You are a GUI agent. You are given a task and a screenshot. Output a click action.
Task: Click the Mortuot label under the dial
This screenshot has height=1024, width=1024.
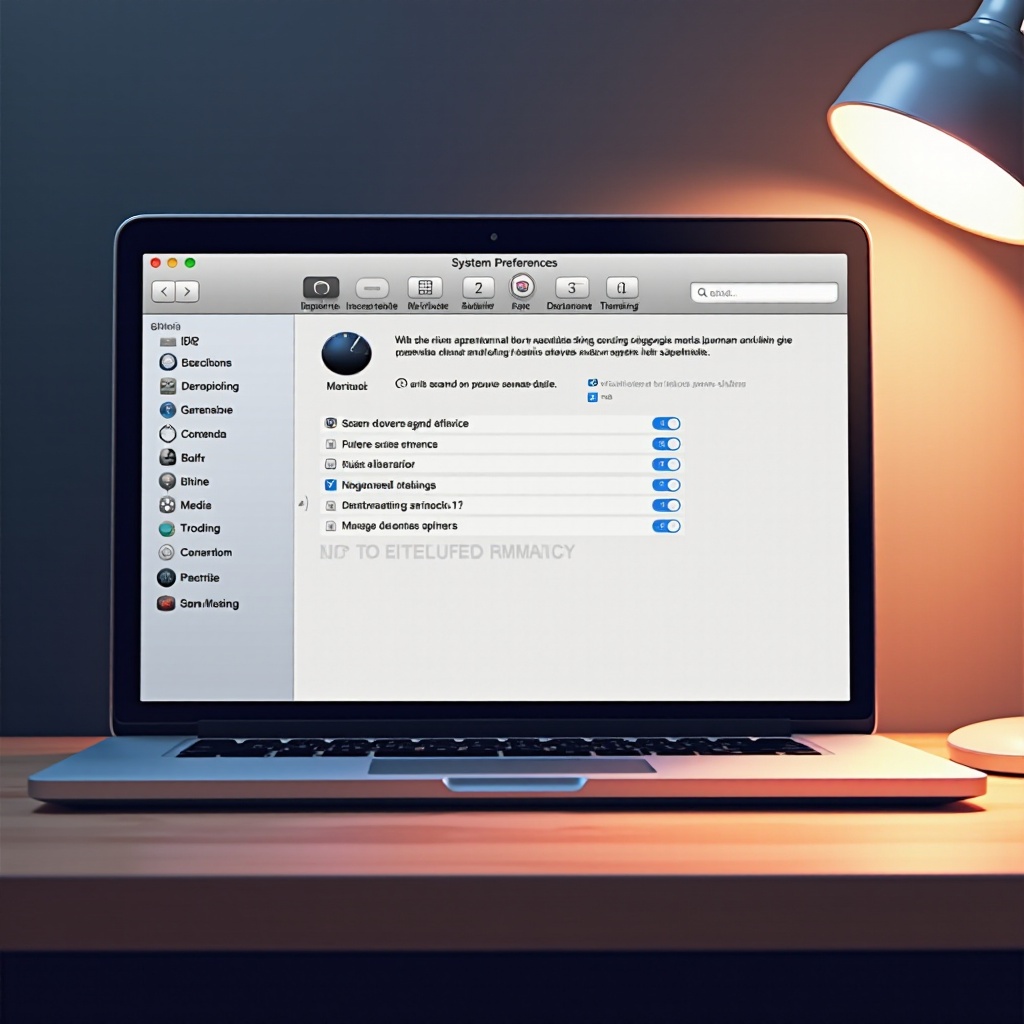347,386
